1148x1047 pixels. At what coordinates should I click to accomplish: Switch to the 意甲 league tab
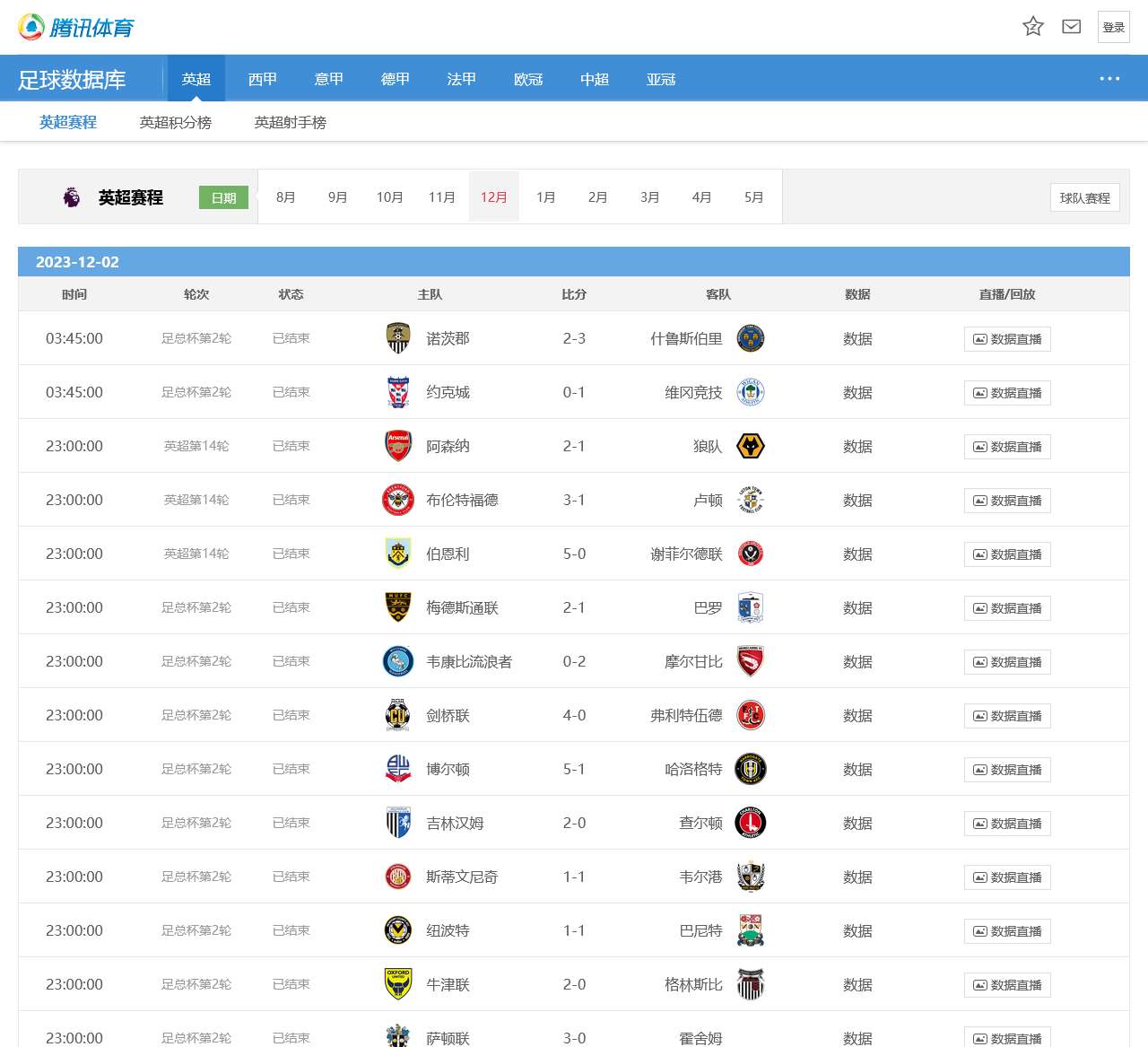tap(329, 79)
